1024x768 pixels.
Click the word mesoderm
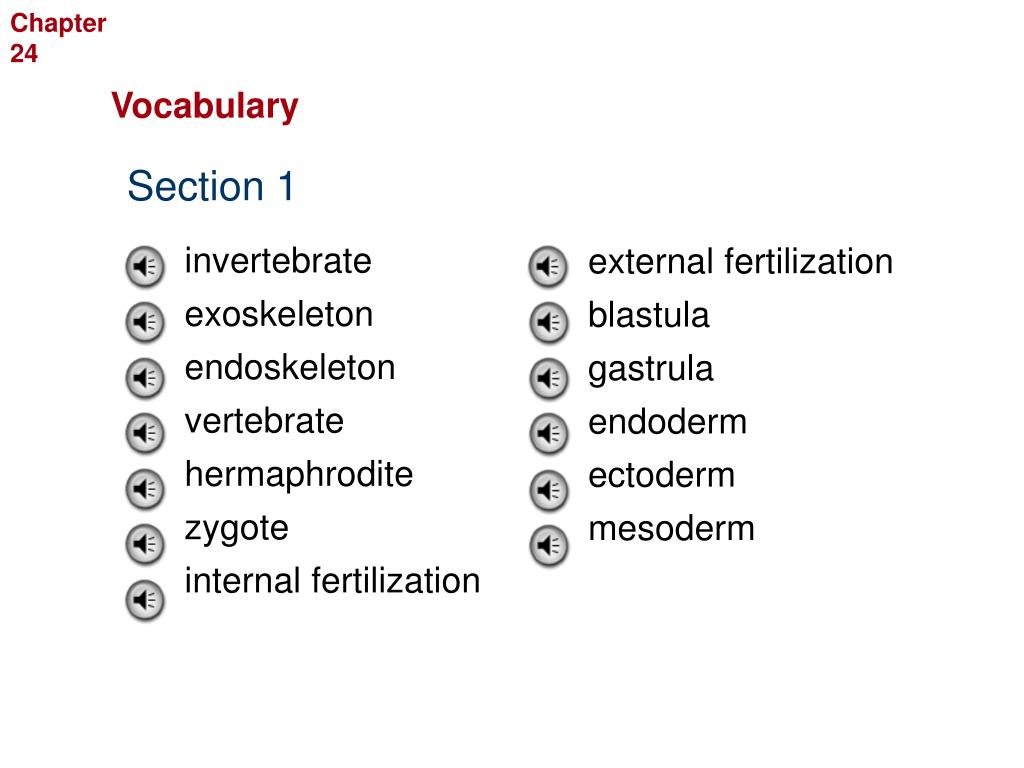coord(671,529)
